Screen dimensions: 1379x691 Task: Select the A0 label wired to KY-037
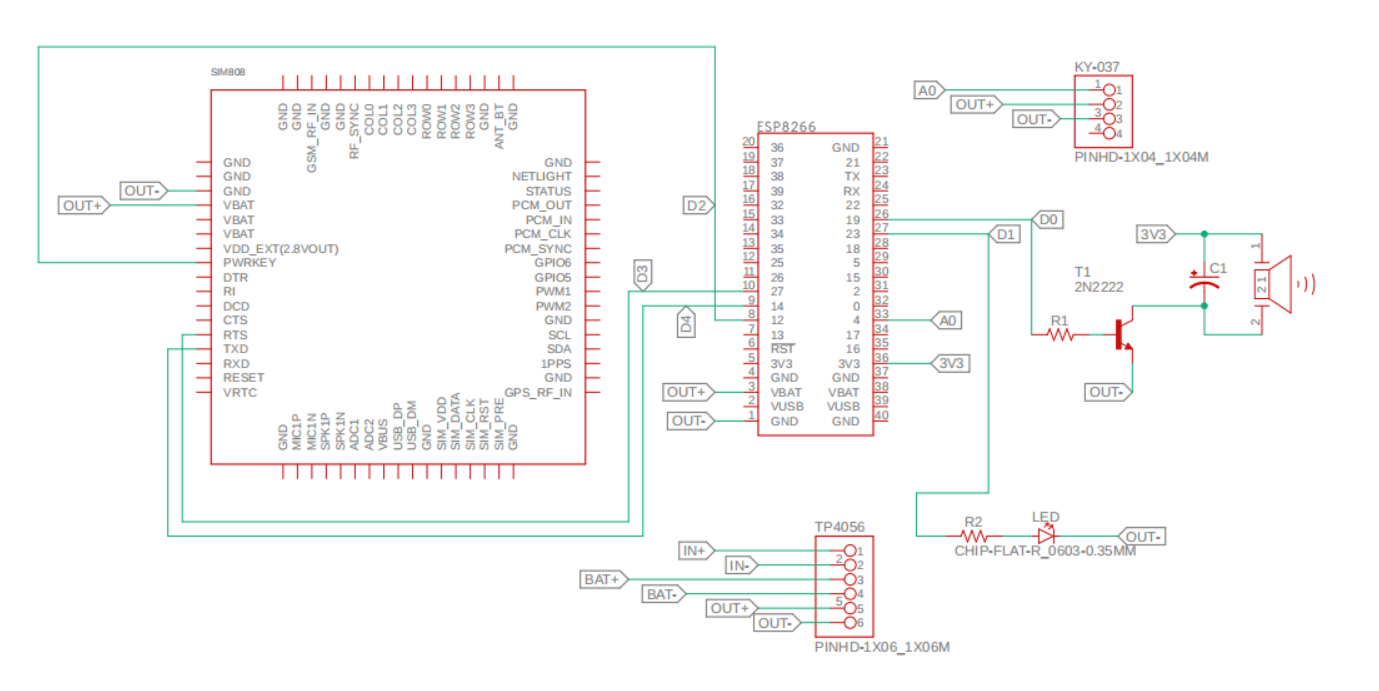pyautogui.click(x=929, y=91)
